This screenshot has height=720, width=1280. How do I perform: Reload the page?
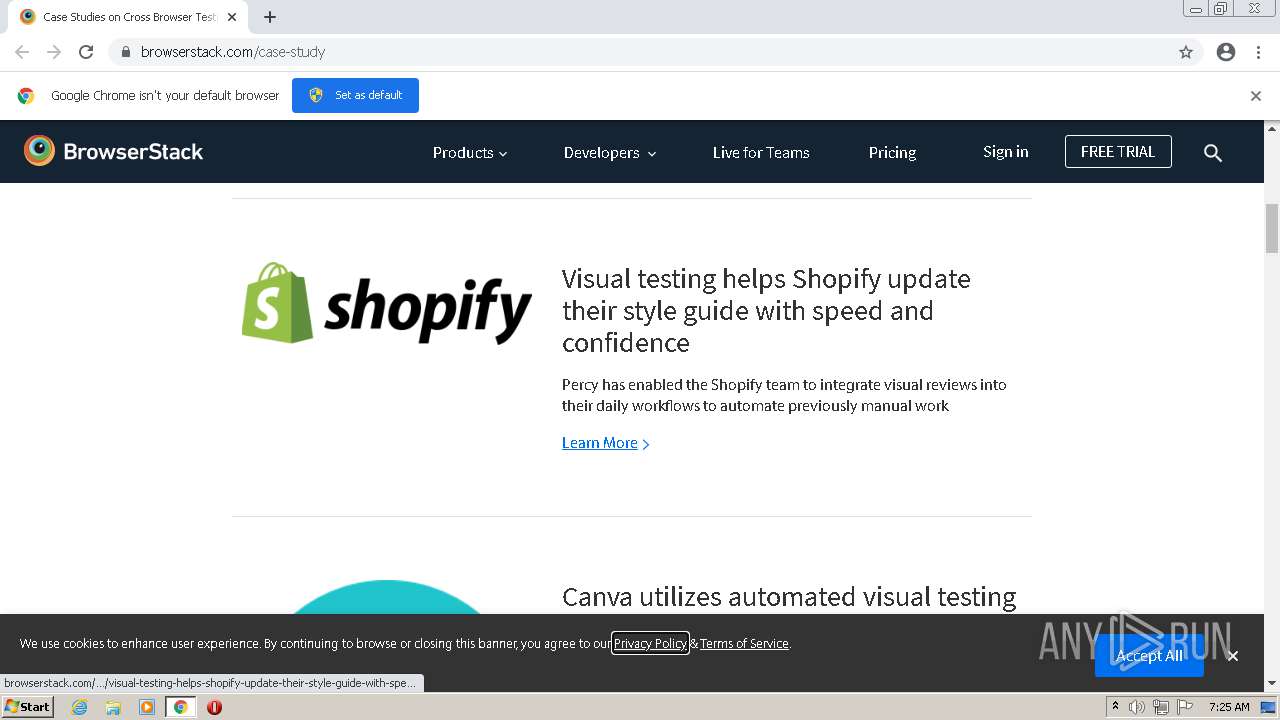coord(86,52)
